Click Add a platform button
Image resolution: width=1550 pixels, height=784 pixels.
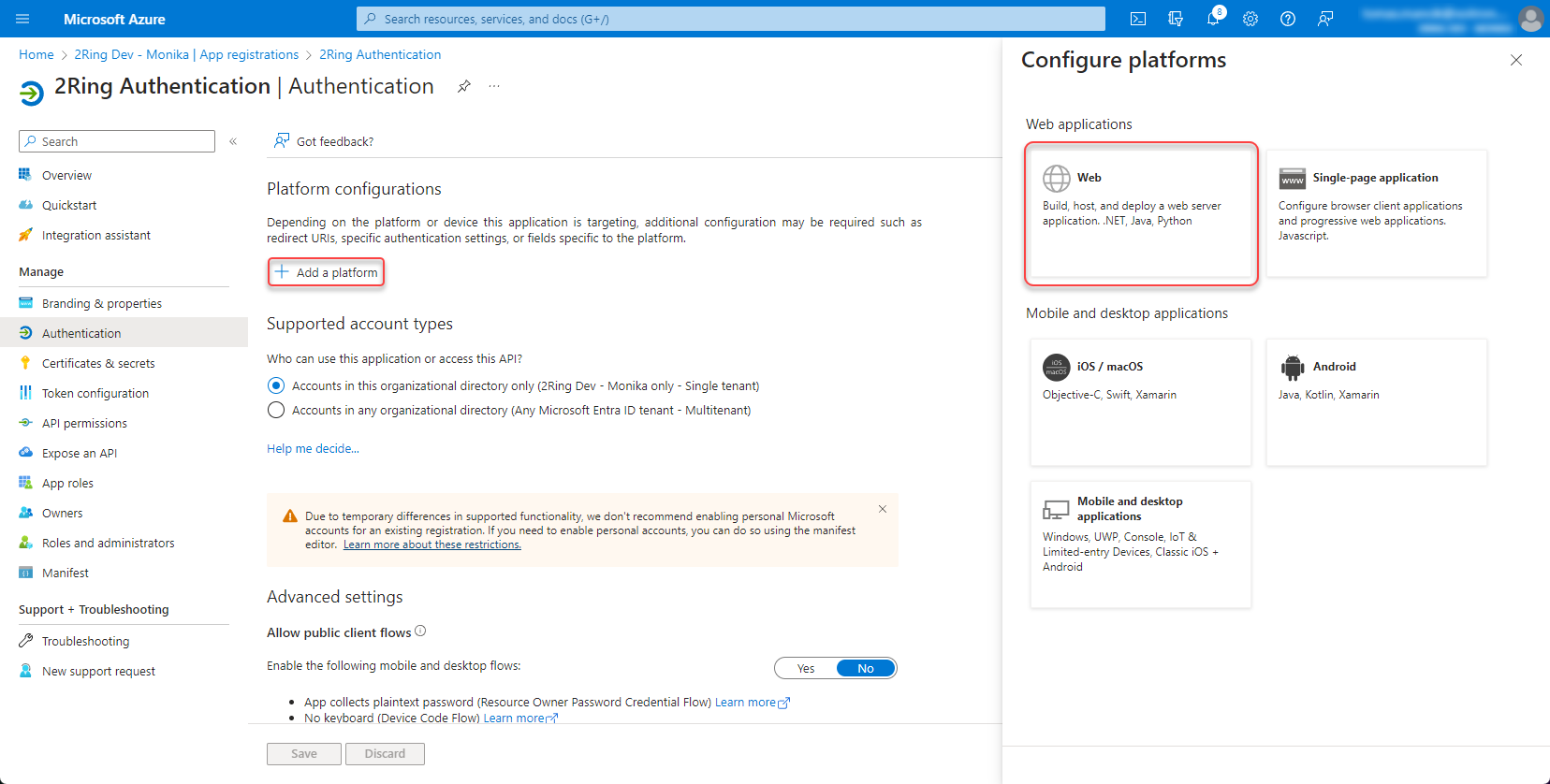tap(326, 272)
